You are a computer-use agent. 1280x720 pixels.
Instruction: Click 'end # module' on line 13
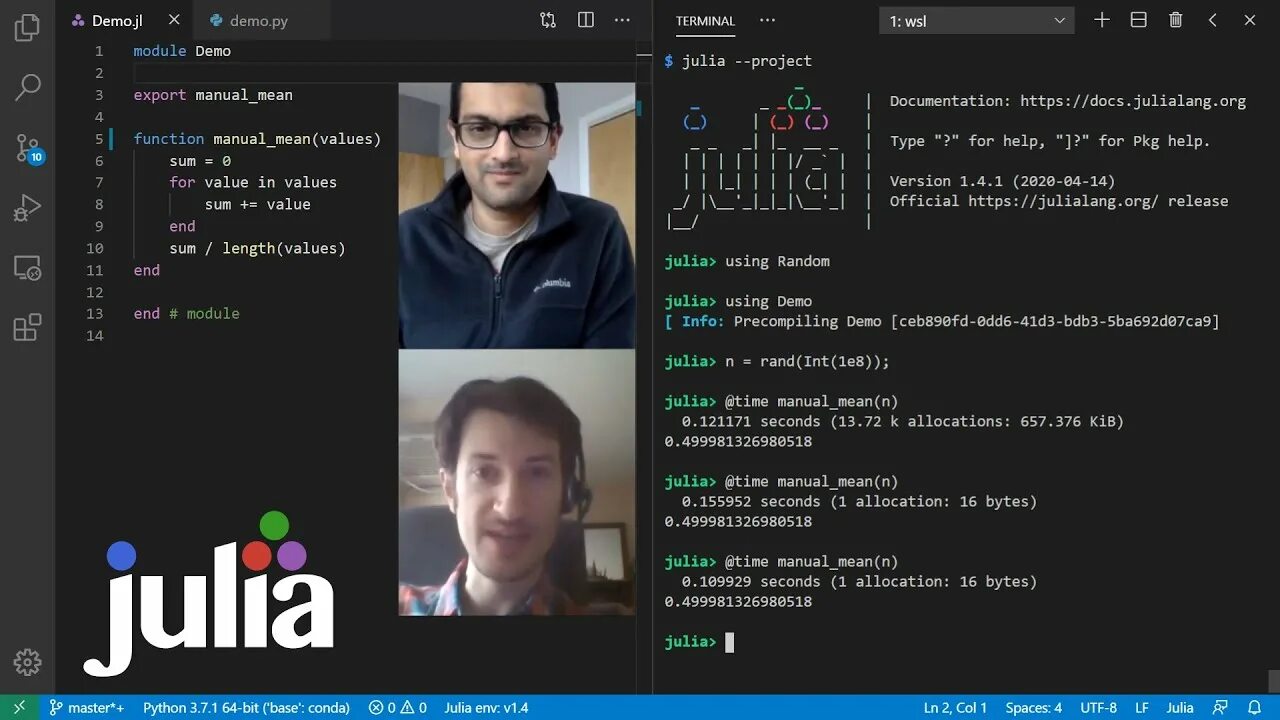pos(186,314)
